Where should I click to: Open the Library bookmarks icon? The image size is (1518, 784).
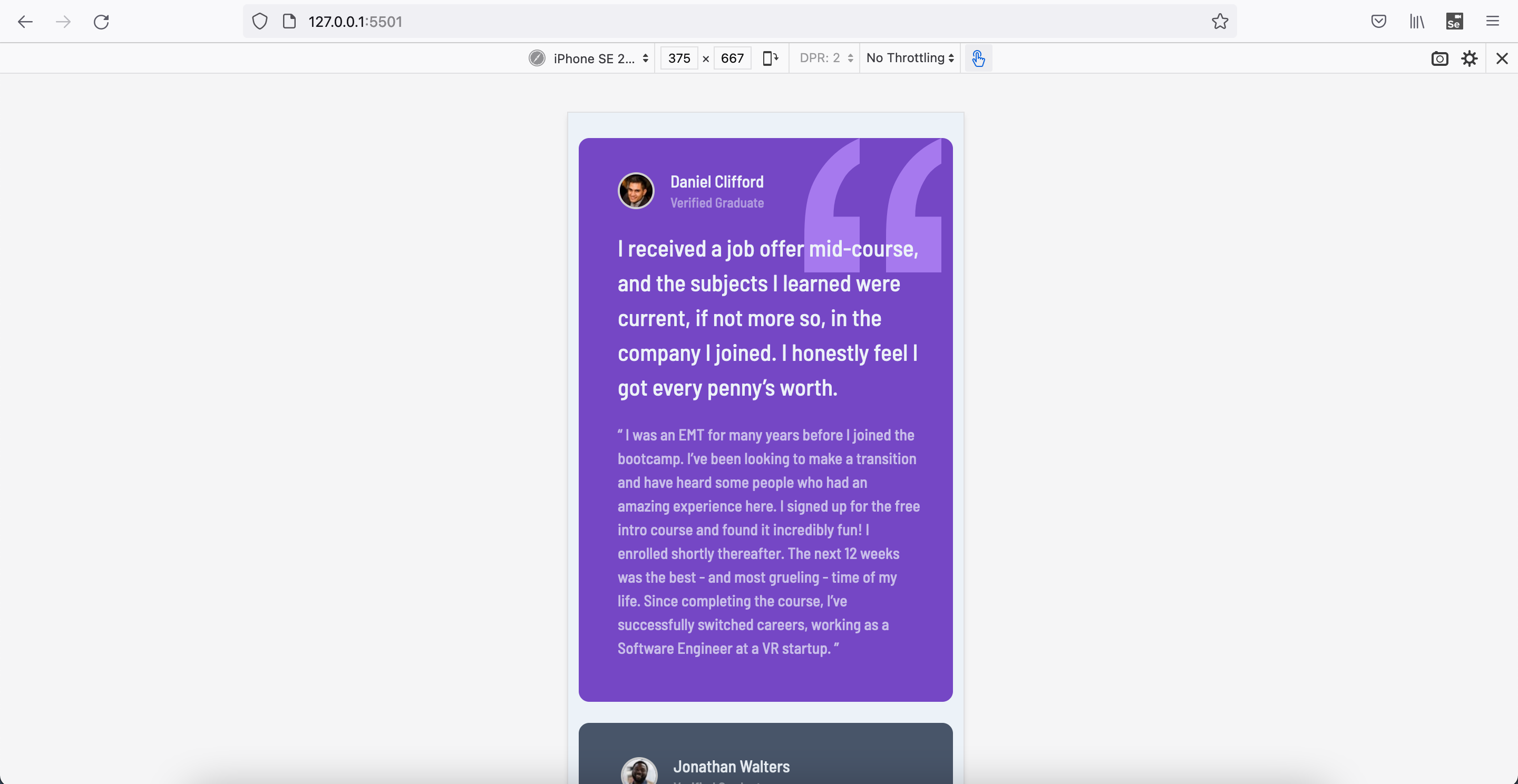1417,22
